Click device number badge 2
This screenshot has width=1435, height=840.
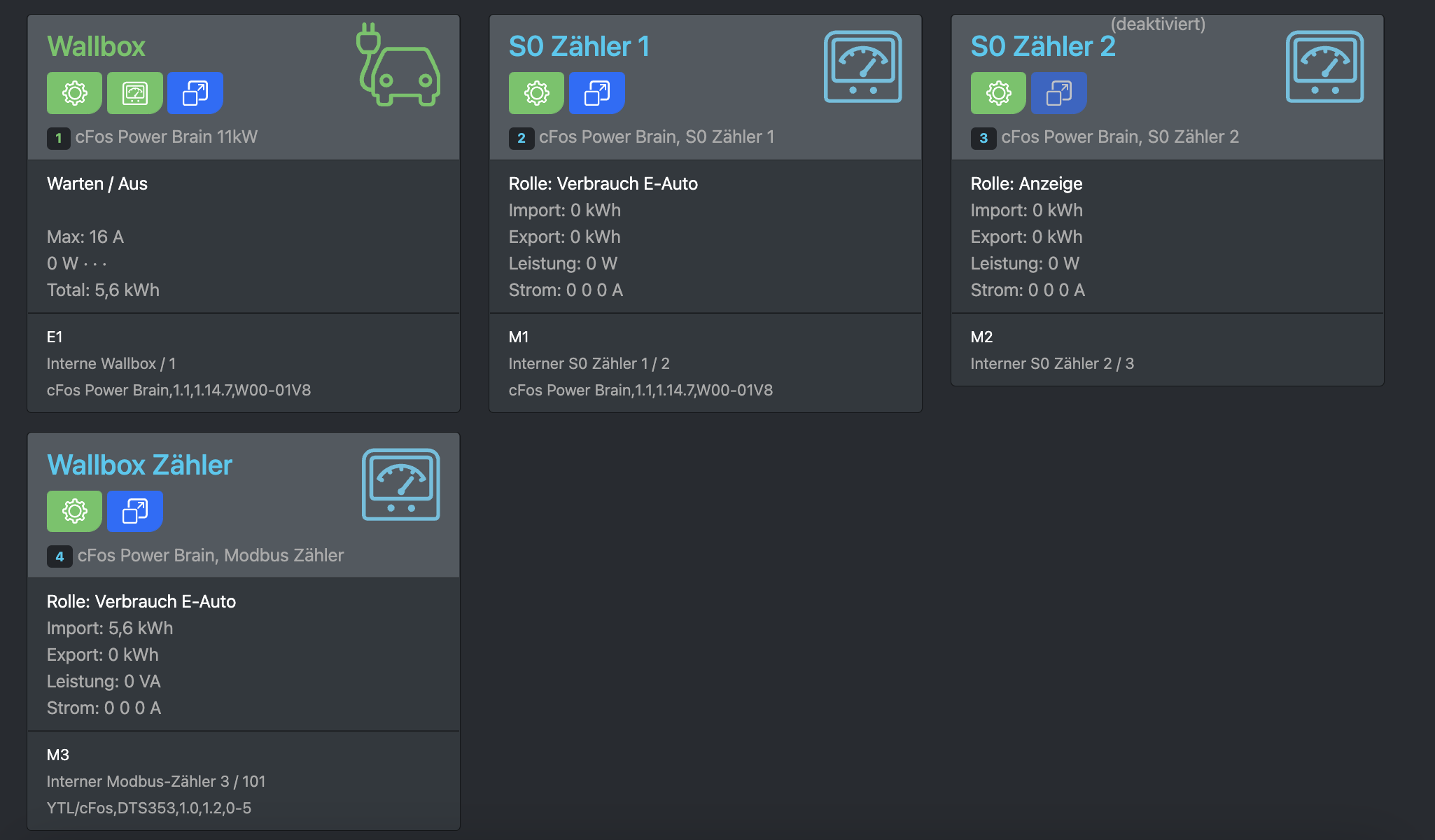tap(521, 138)
